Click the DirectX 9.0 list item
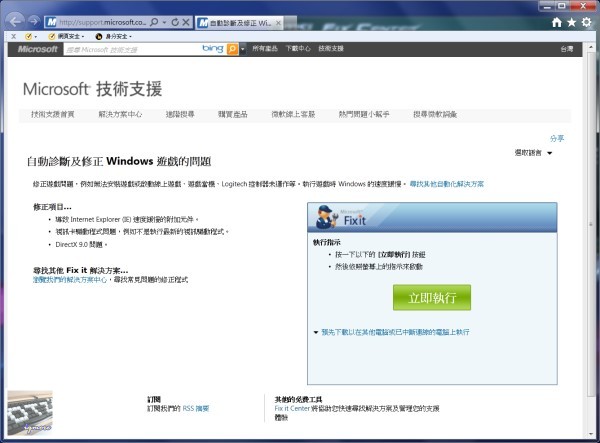 [x=81, y=244]
